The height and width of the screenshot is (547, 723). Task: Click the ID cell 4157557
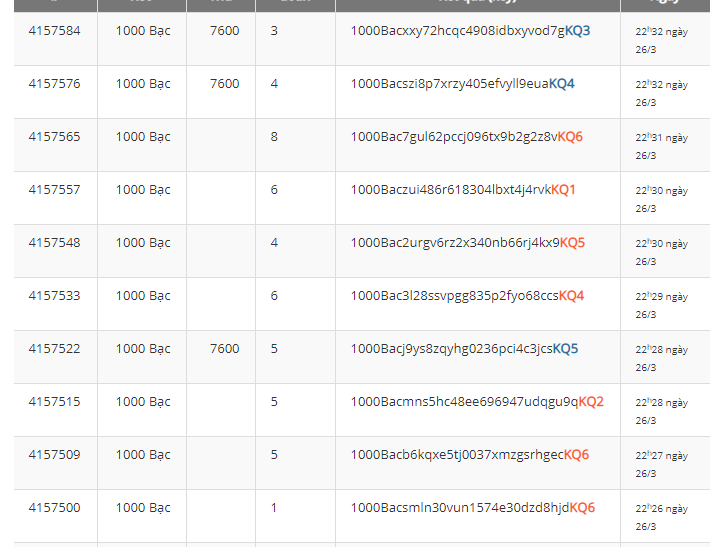pos(54,190)
